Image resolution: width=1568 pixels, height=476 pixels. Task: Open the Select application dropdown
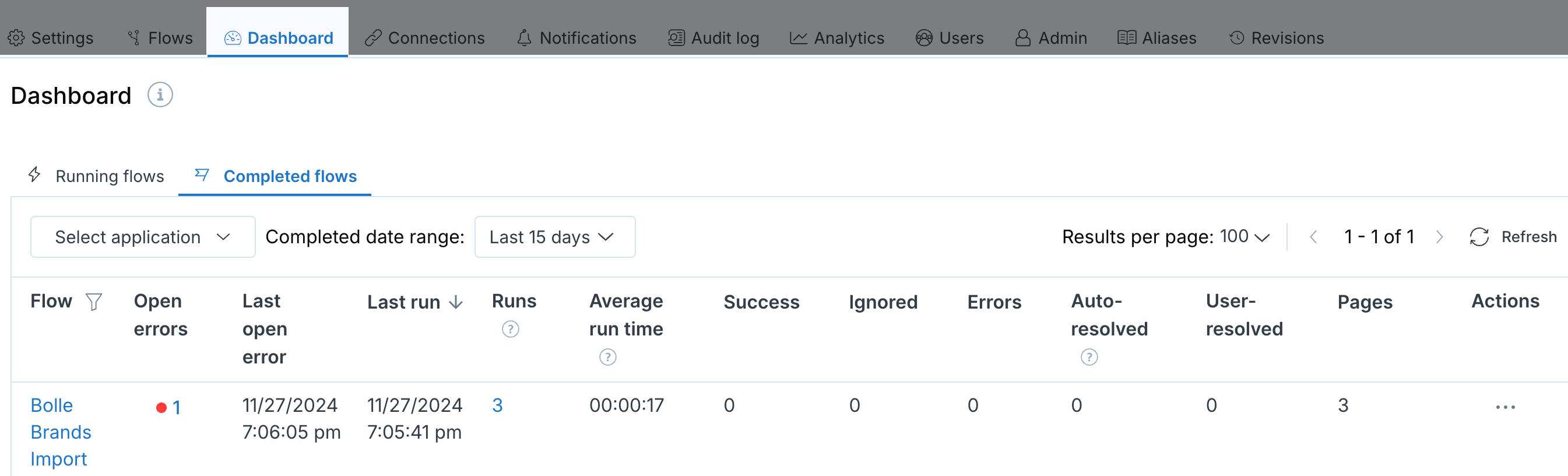click(143, 237)
